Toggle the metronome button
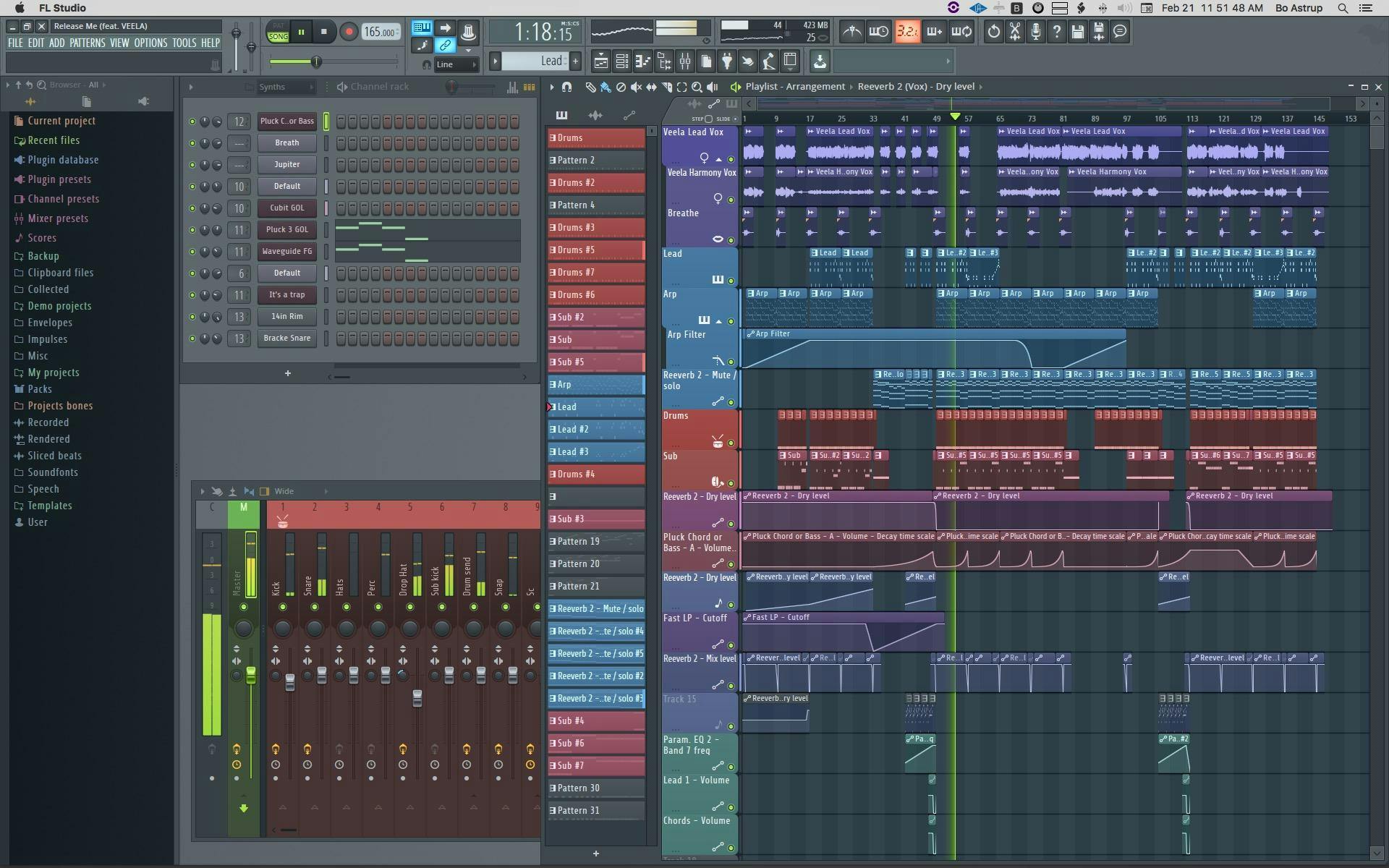 (x=851, y=31)
